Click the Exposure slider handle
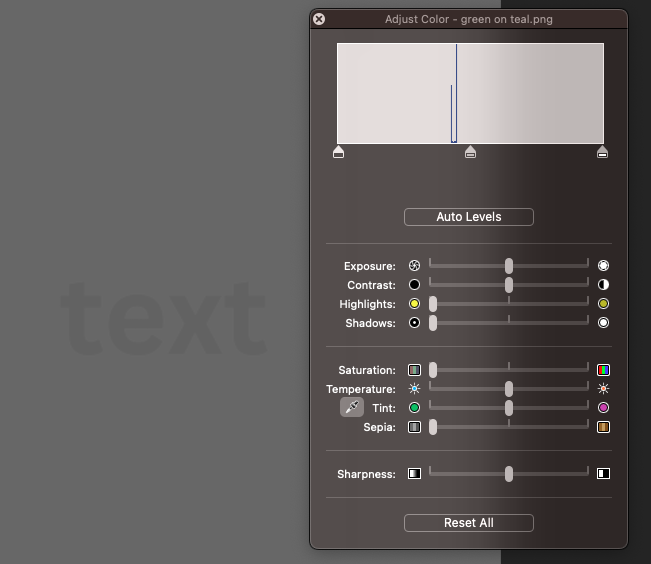 509,266
